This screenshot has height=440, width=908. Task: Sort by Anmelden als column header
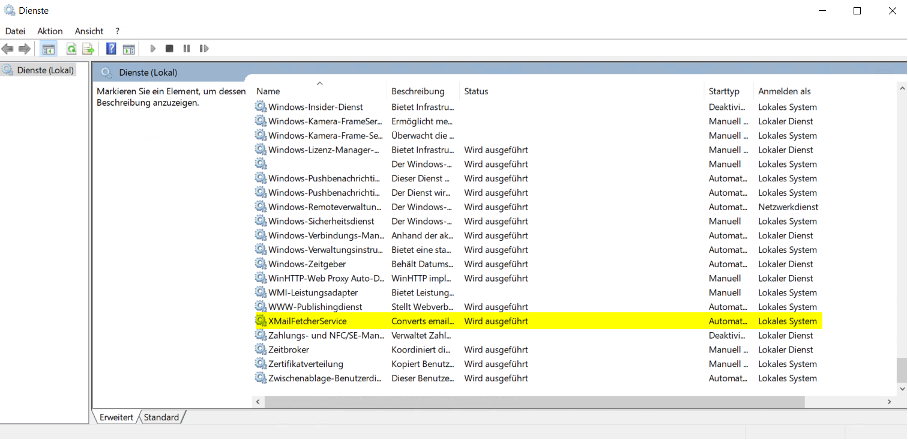click(x=785, y=91)
